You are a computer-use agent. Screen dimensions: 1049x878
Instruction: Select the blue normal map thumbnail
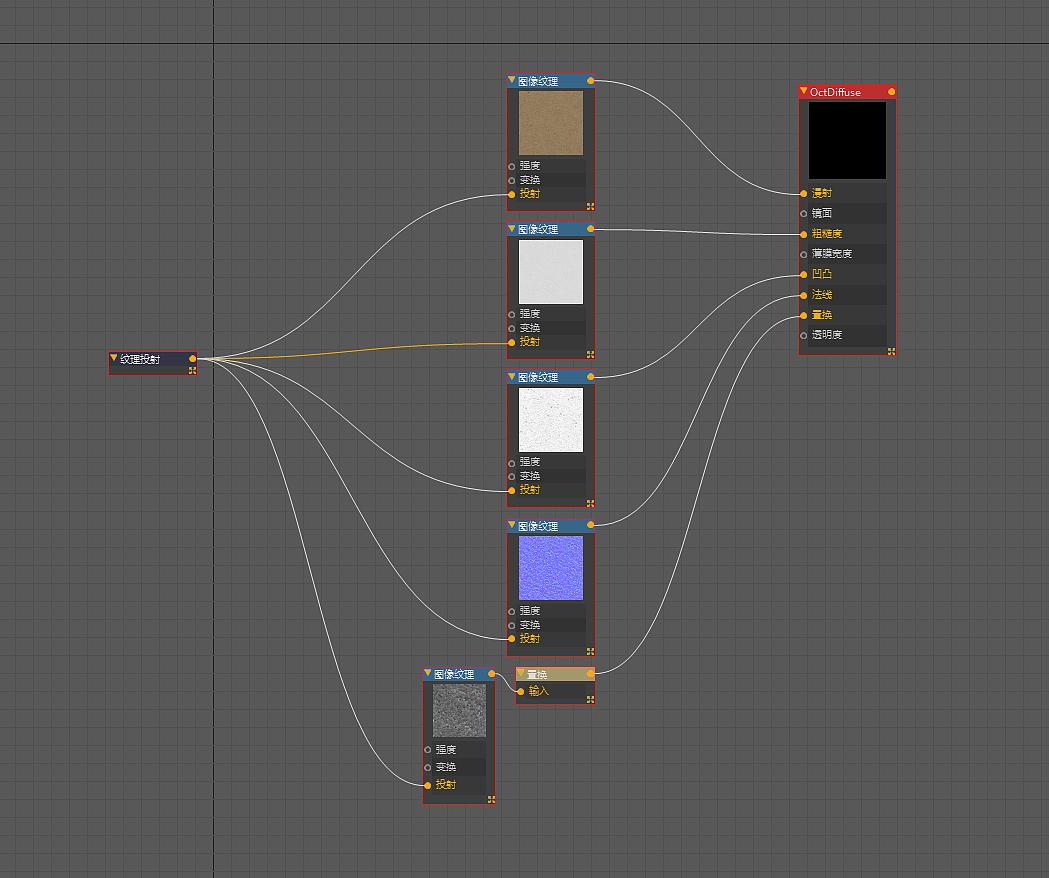click(x=551, y=568)
